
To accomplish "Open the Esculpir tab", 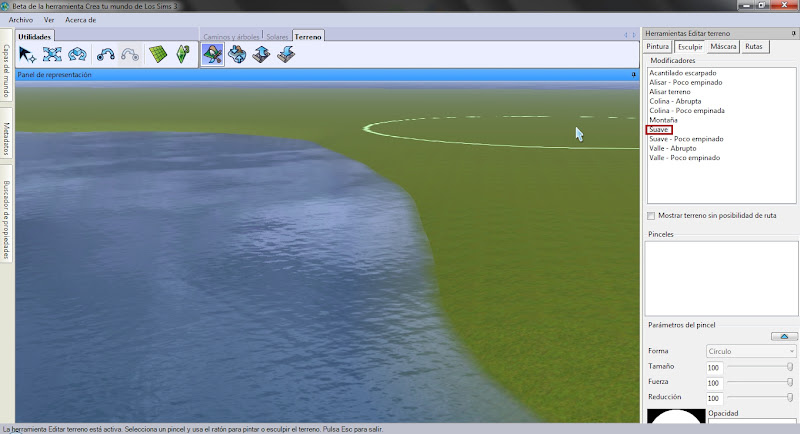I will point(690,46).
